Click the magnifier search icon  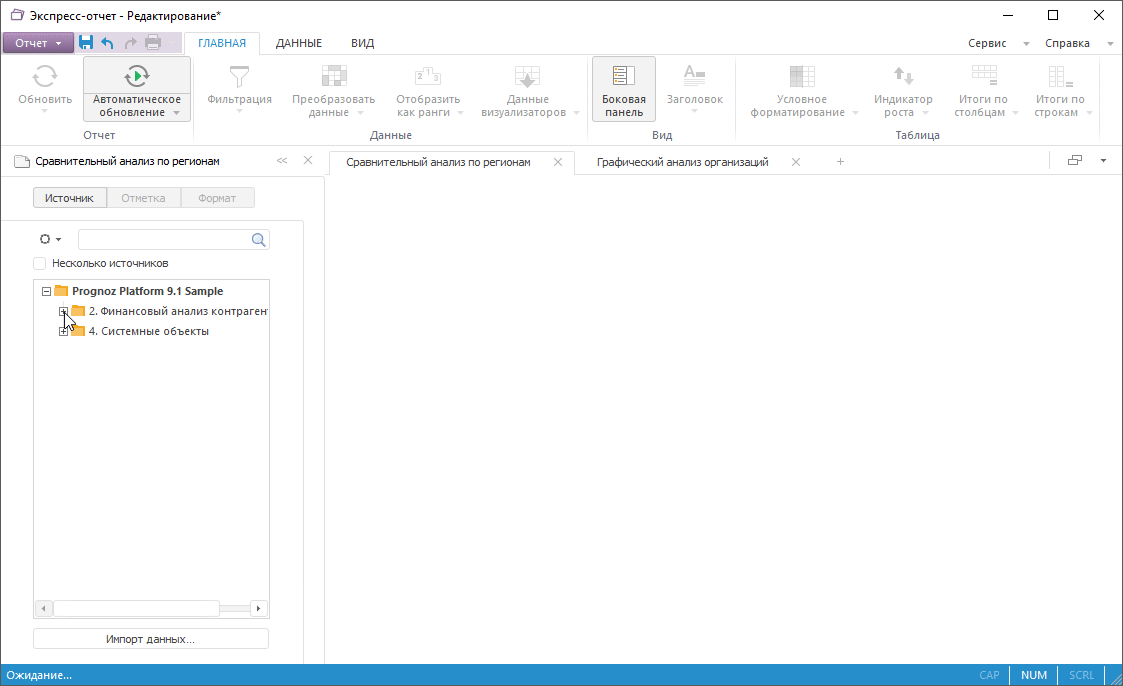(259, 240)
